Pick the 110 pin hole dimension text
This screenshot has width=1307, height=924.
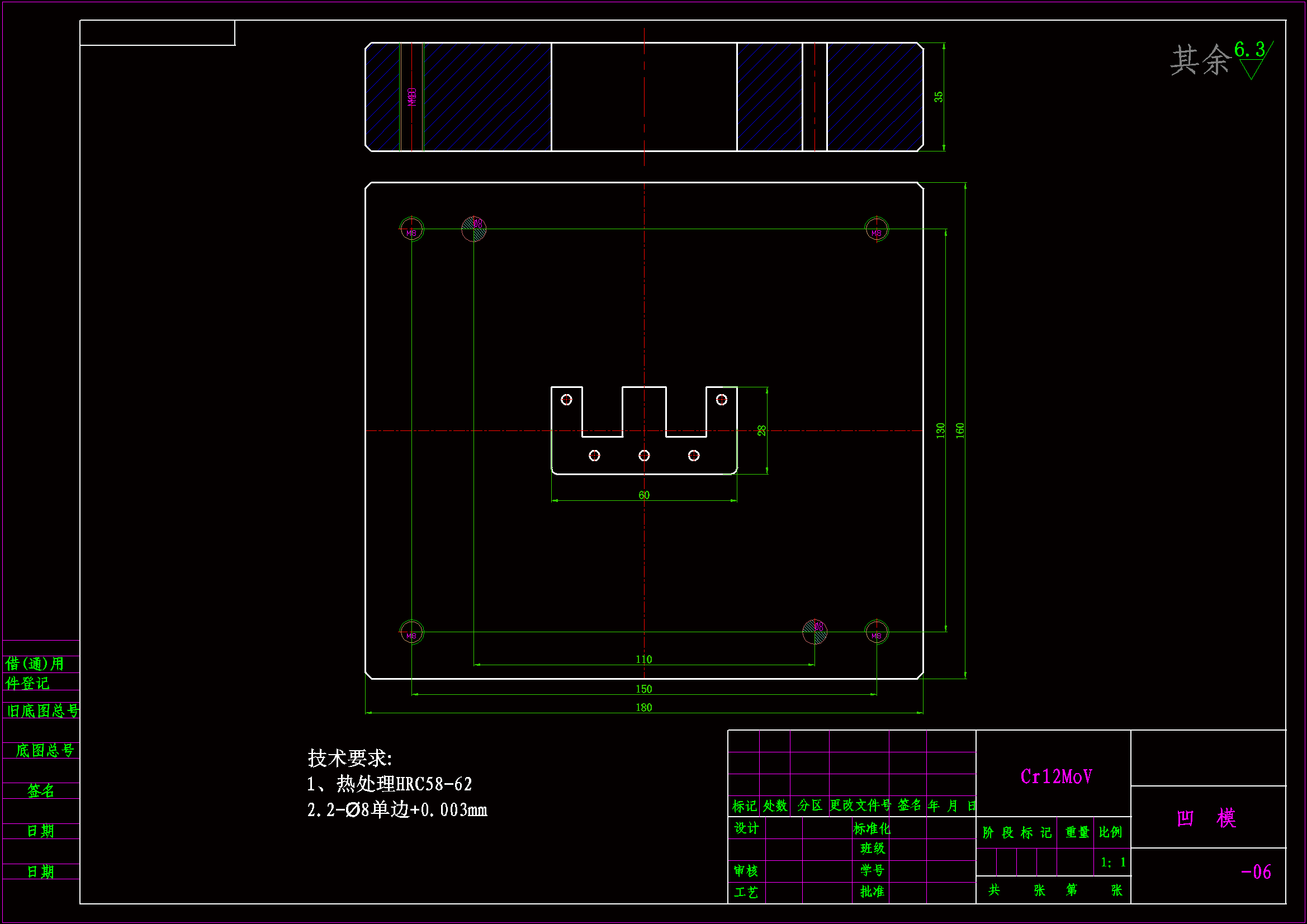coord(643,659)
